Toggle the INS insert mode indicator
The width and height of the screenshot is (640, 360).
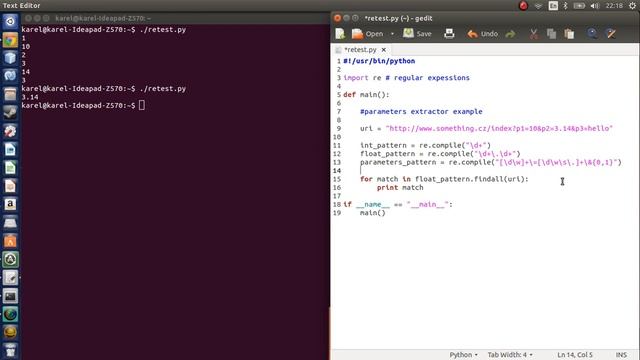coord(621,355)
